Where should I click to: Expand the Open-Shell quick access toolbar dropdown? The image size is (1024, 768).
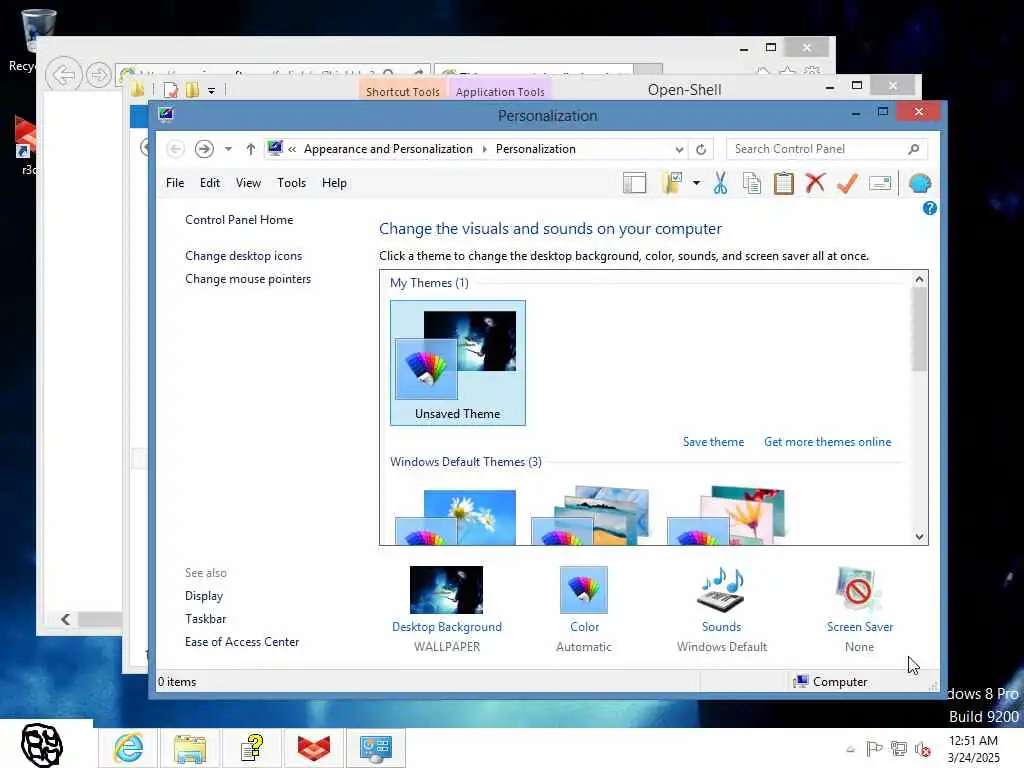coord(212,91)
